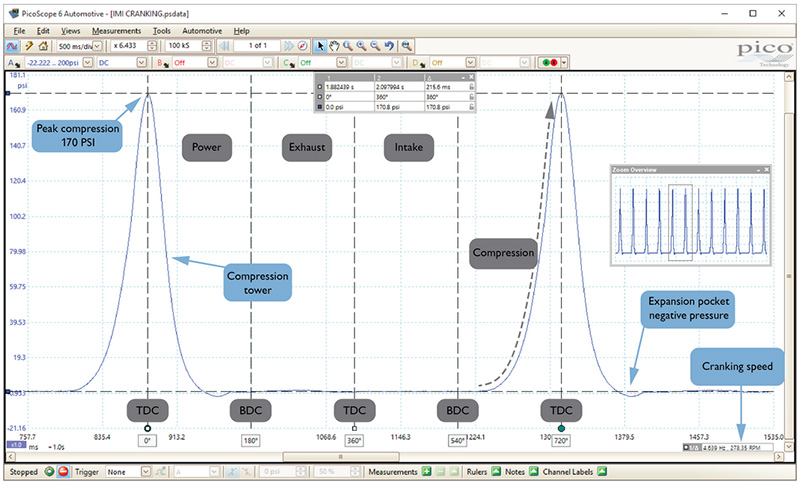Open the timebase 500 ms/div dropdown
Screen dimensions: 800x484
[x=97, y=46]
